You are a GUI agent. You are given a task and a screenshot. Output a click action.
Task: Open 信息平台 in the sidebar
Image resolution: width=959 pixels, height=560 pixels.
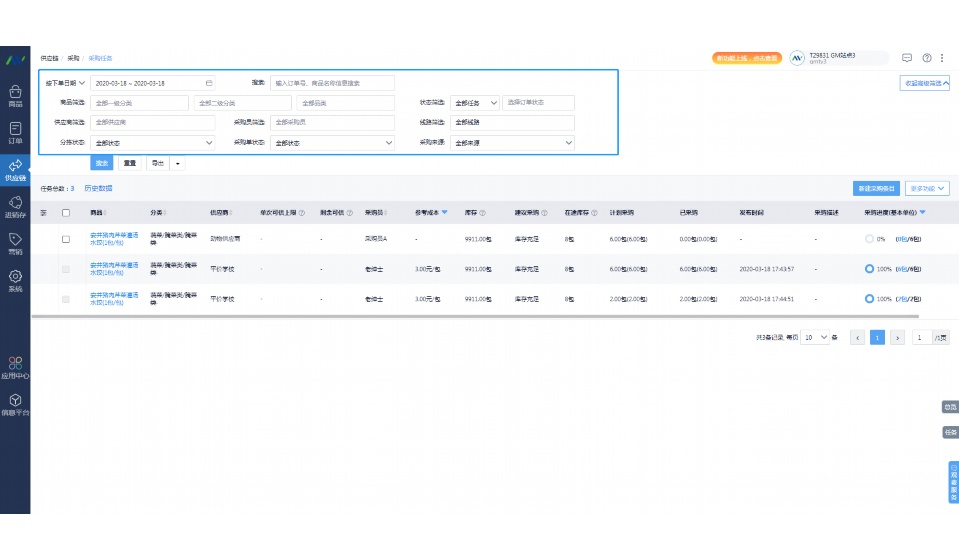coord(15,404)
